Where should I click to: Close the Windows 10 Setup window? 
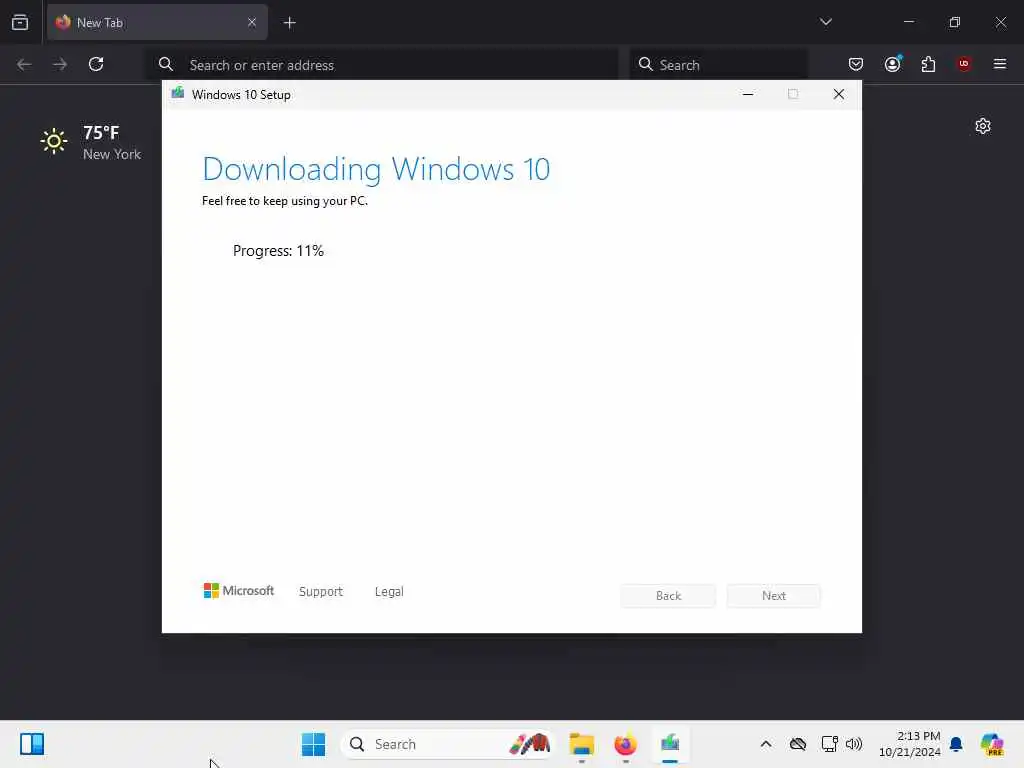point(839,95)
